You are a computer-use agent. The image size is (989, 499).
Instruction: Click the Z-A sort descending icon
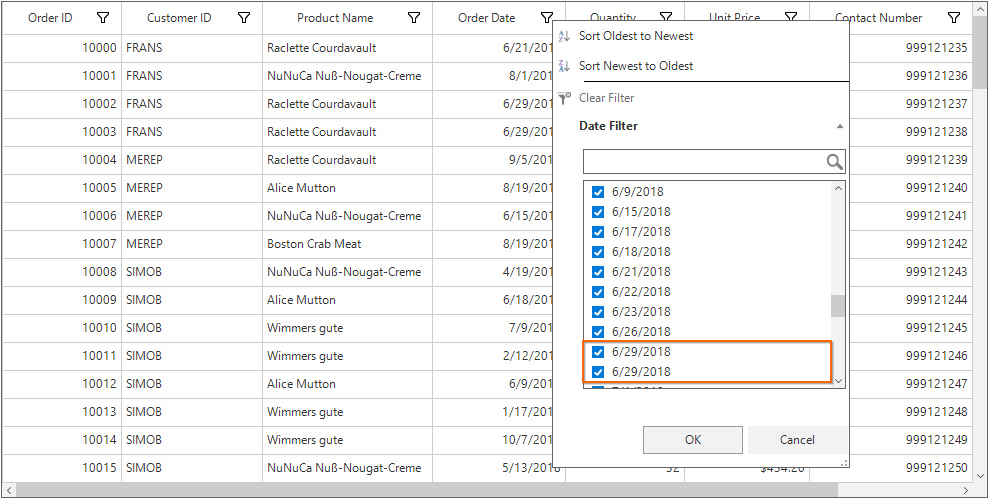coord(565,66)
